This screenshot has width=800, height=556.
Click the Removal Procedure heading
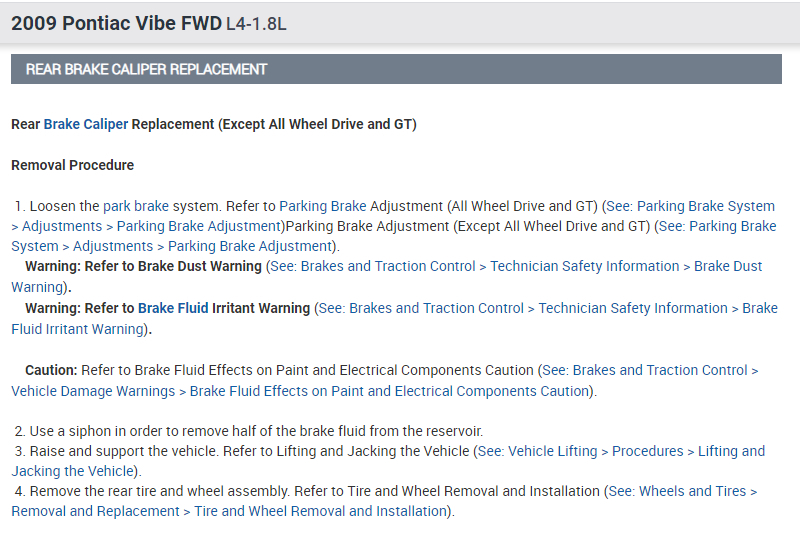coord(72,165)
